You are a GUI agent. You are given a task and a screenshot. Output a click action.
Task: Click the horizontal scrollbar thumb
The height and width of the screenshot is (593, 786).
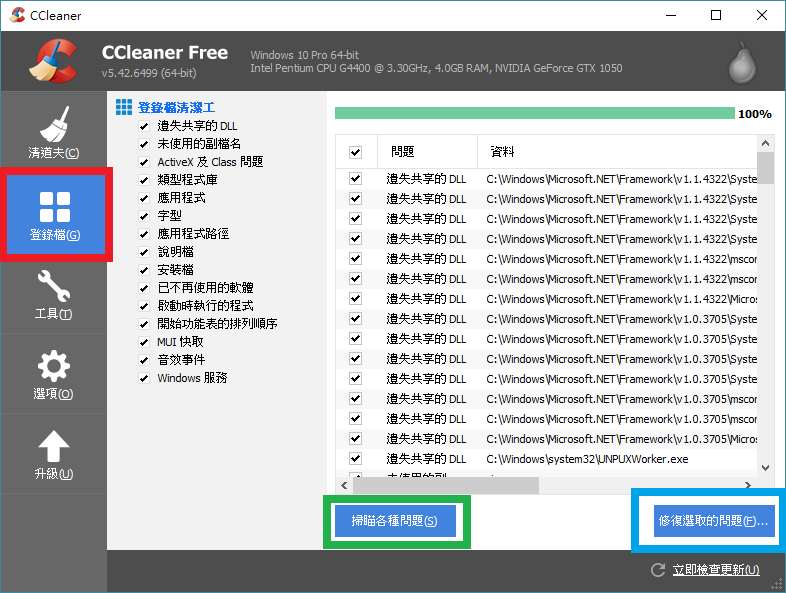446,485
